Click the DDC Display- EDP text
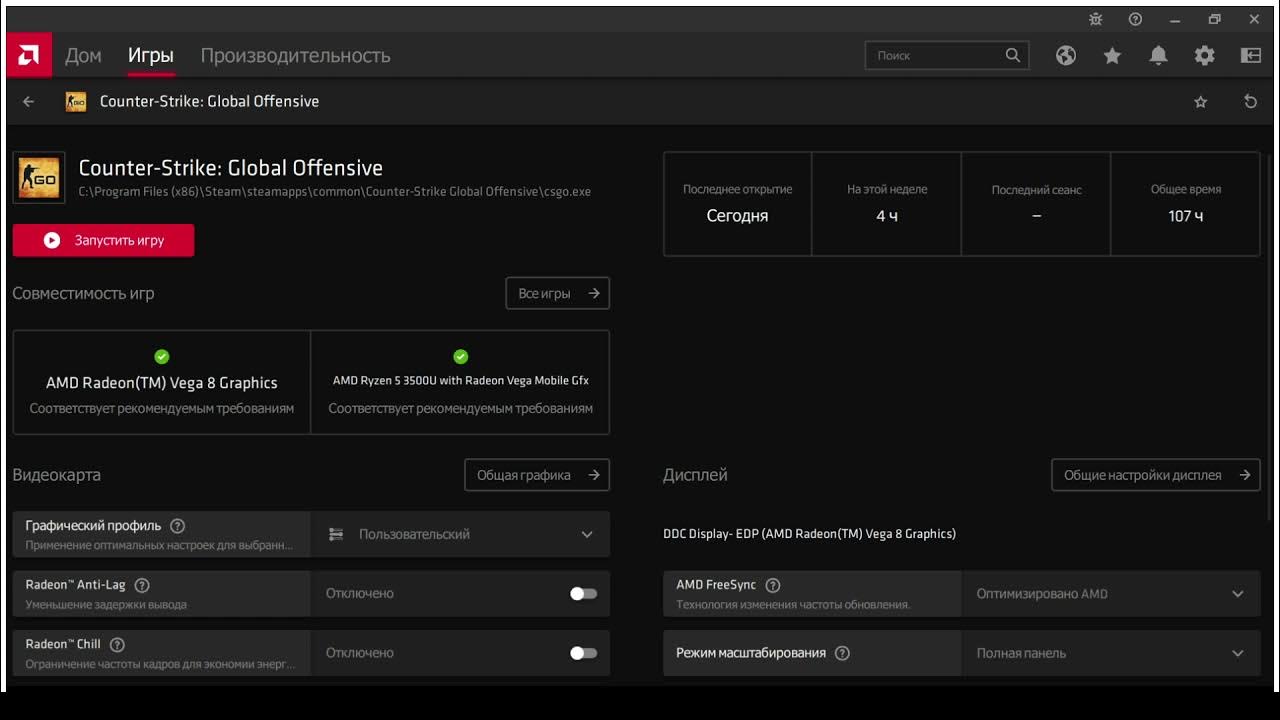Image resolution: width=1280 pixels, height=720 pixels. pyautogui.click(x=809, y=534)
